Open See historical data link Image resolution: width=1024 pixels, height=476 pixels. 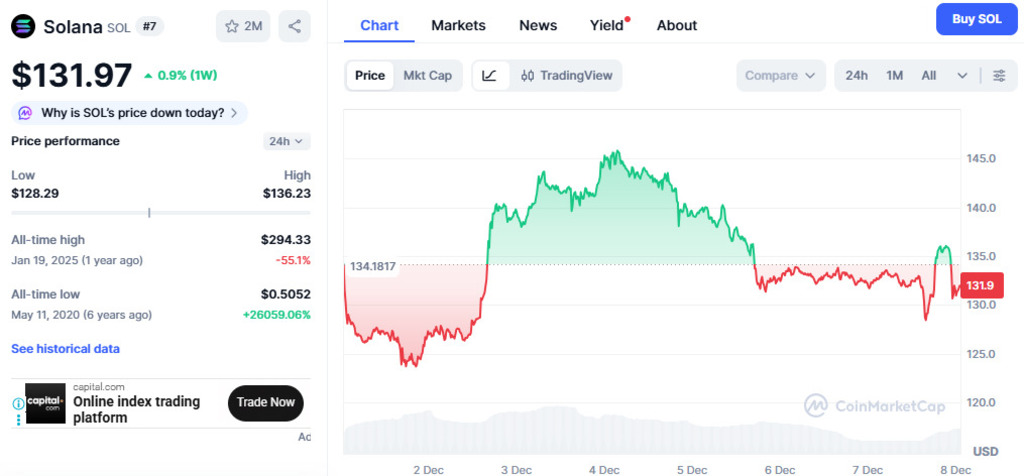click(x=65, y=349)
